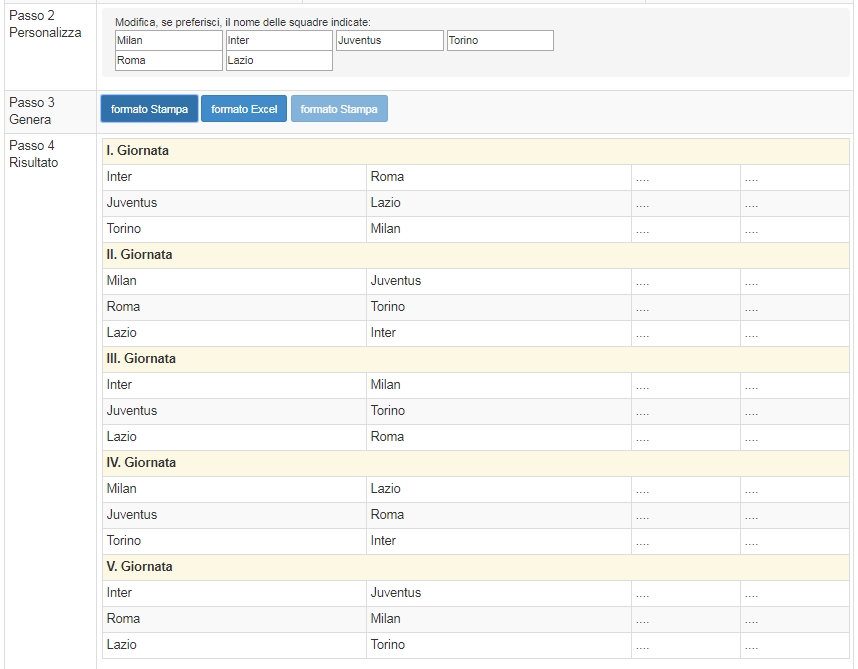Select the IV. Giornata header row
The height and width of the screenshot is (669, 858).
[x=476, y=463]
